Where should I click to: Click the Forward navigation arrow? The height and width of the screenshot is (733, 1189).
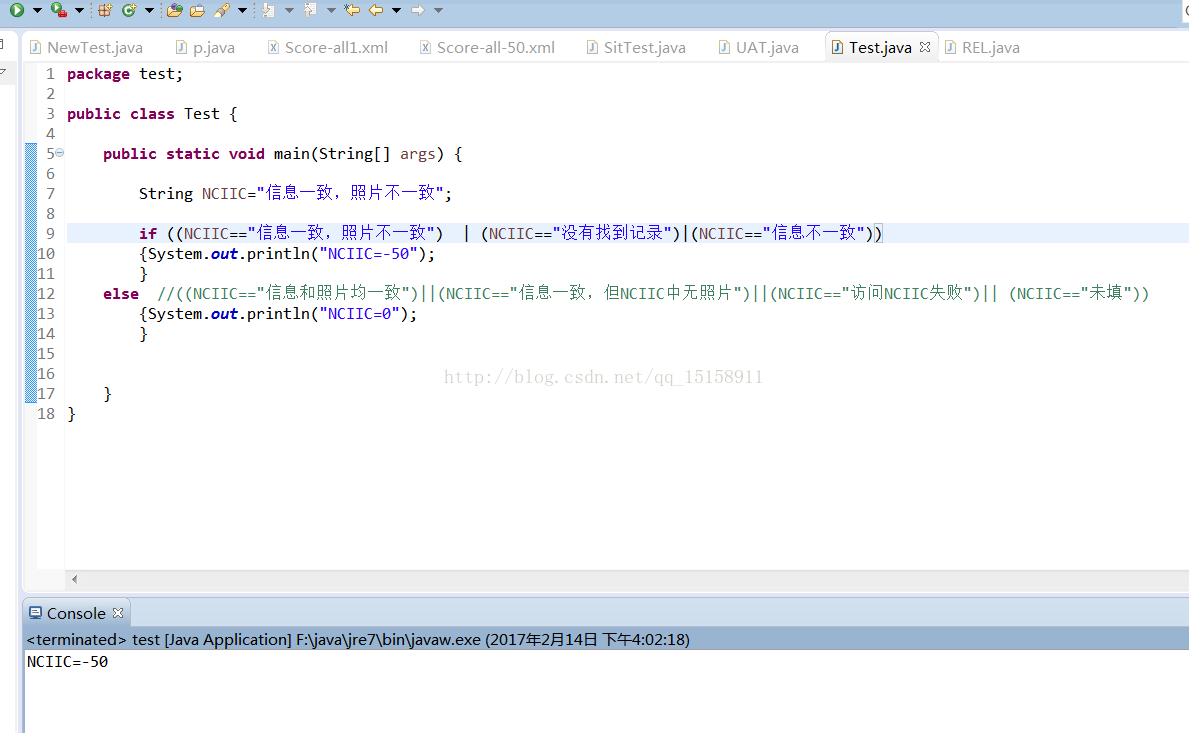tap(417, 10)
